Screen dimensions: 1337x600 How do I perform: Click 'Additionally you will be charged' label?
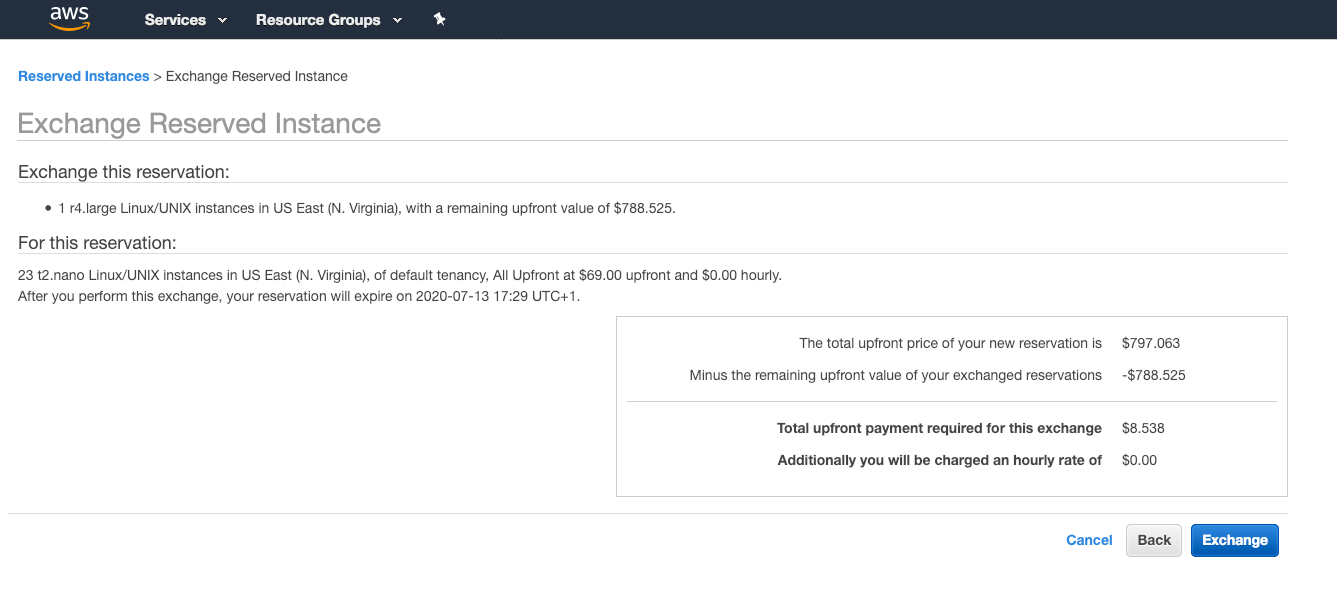(x=940, y=460)
